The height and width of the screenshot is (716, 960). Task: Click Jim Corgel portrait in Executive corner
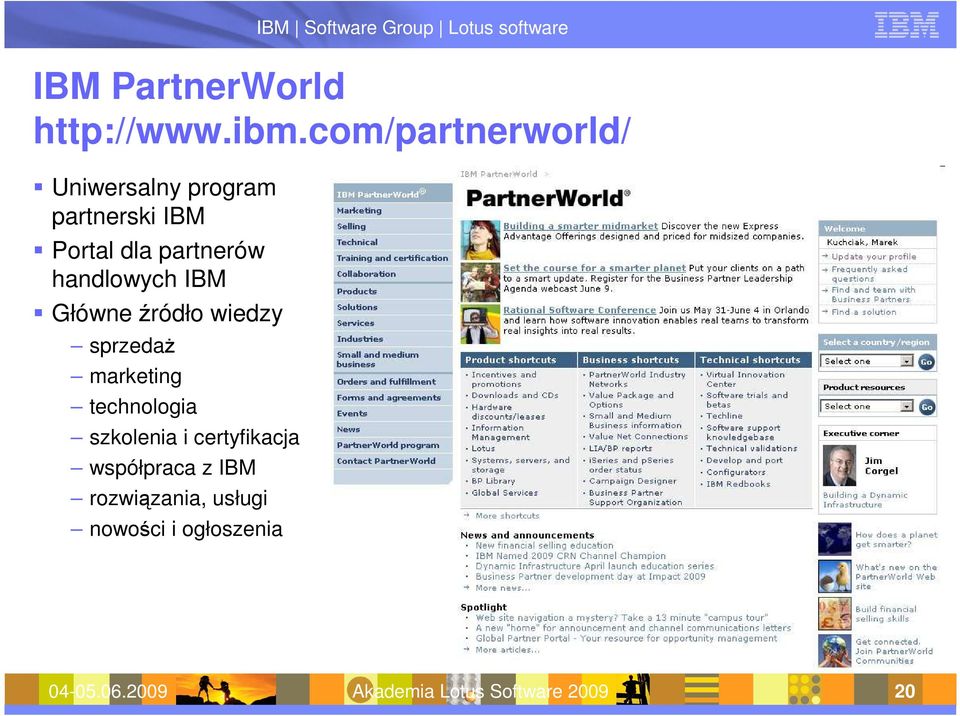point(839,465)
